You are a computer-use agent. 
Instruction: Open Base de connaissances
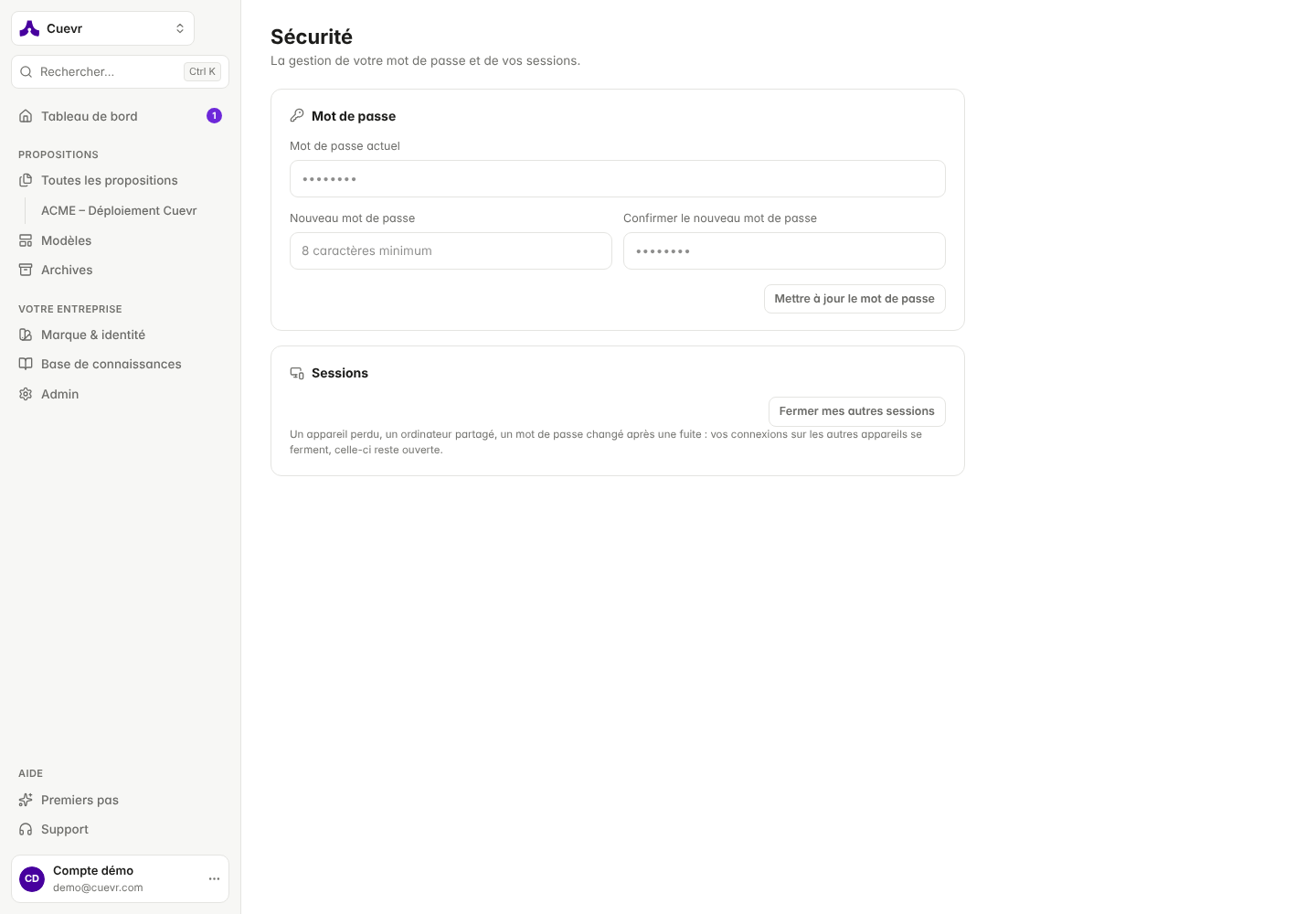click(120, 364)
